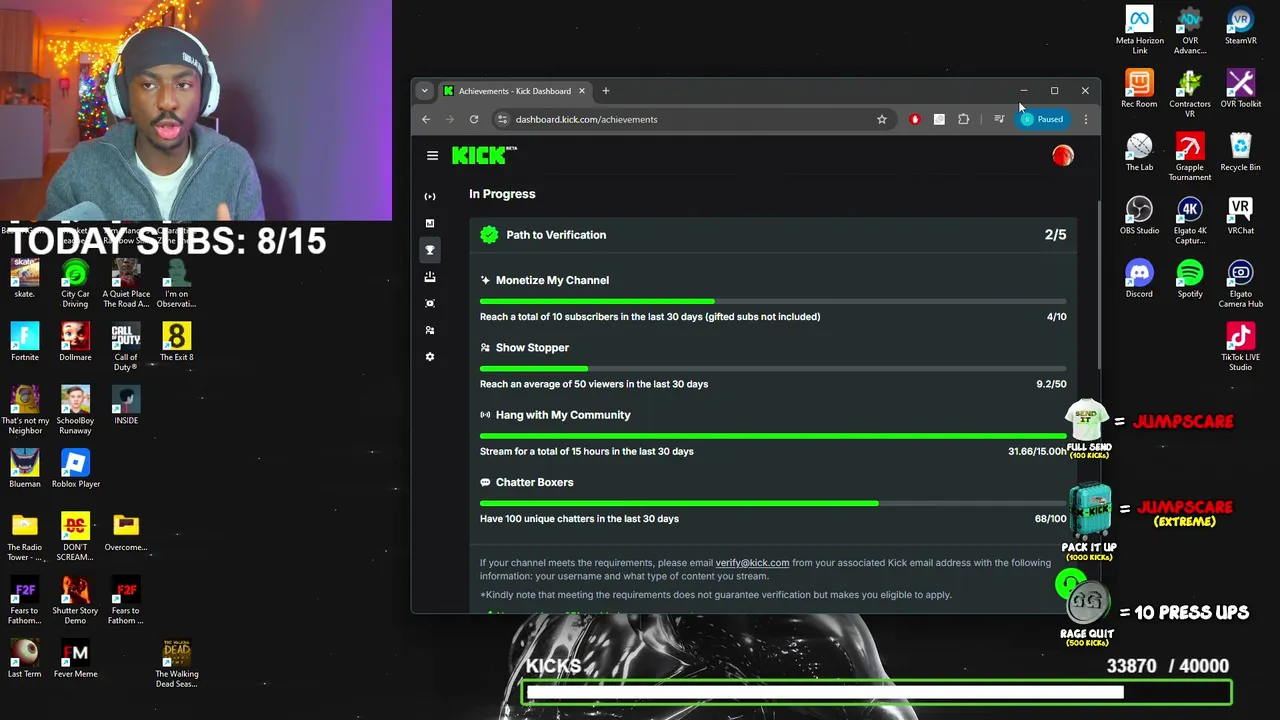Viewport: 1280px width, 720px height.
Task: Select the Fever Meme desktop shortcut
Action: pyautogui.click(x=75, y=658)
